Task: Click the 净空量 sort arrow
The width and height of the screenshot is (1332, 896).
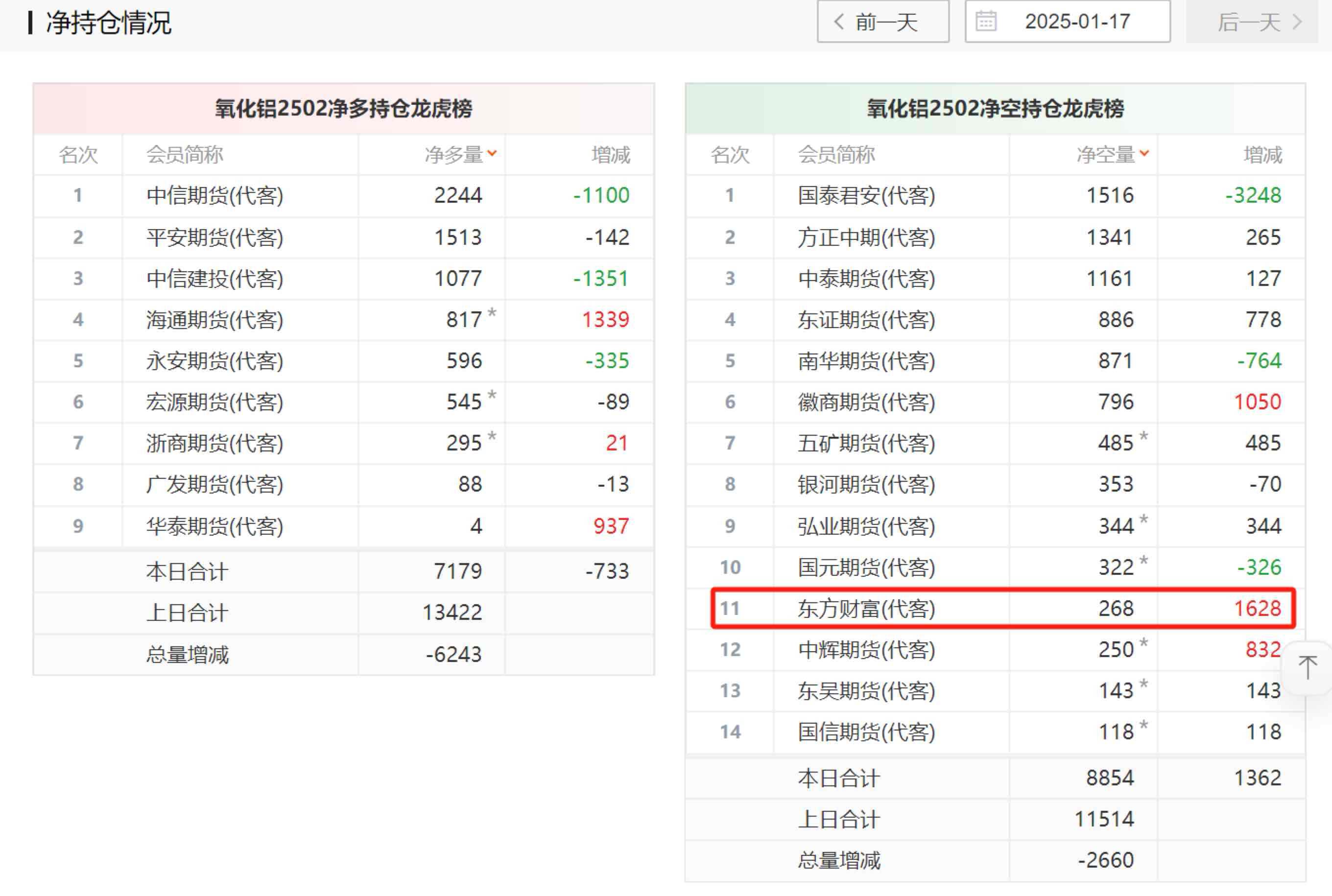Action: [x=1144, y=153]
